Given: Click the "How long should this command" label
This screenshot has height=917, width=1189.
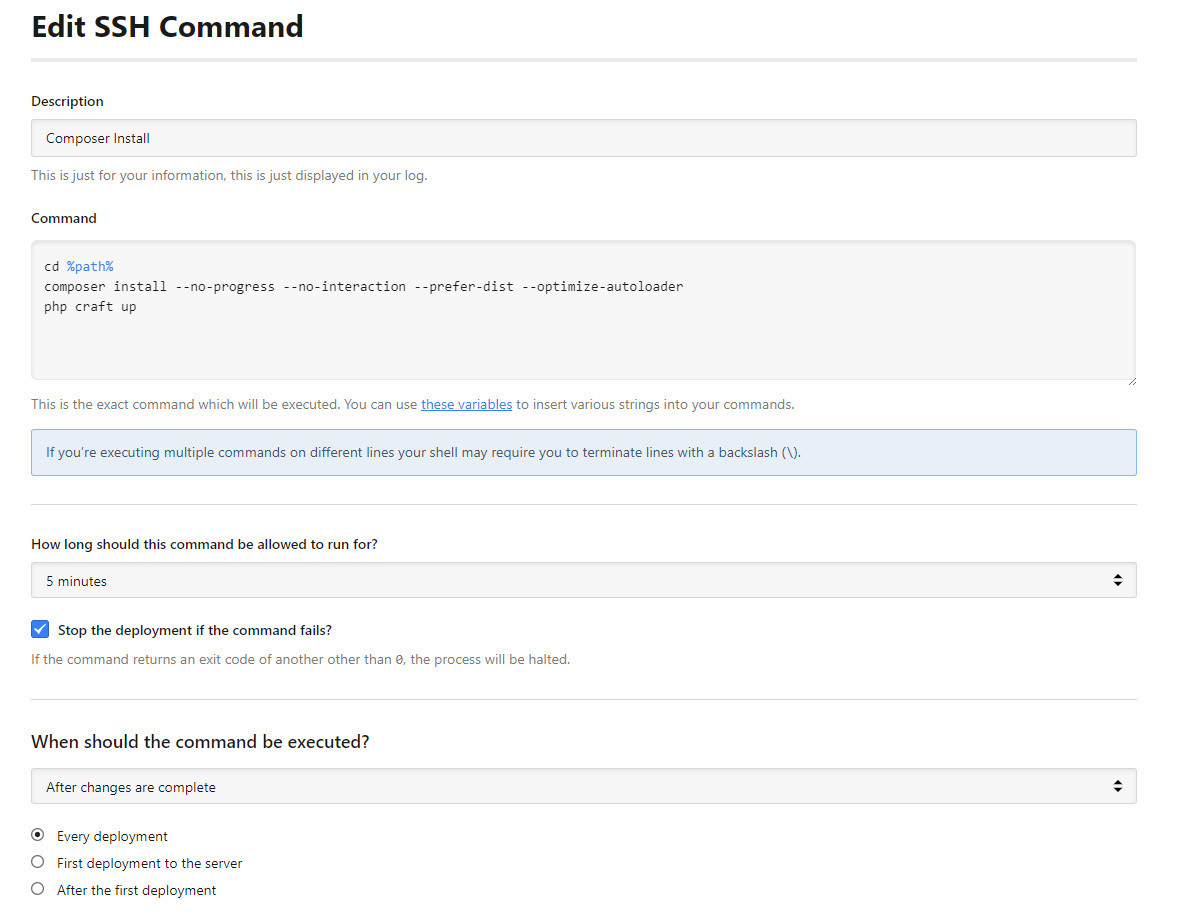Looking at the screenshot, I should 204,545.
